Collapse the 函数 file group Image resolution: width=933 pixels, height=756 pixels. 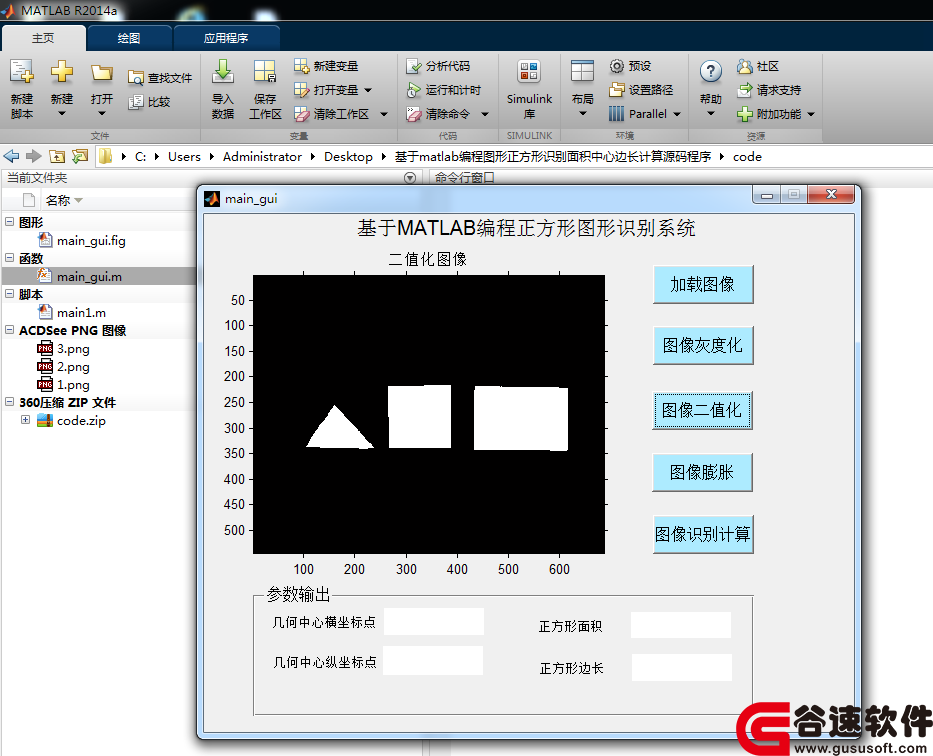(x=10, y=258)
